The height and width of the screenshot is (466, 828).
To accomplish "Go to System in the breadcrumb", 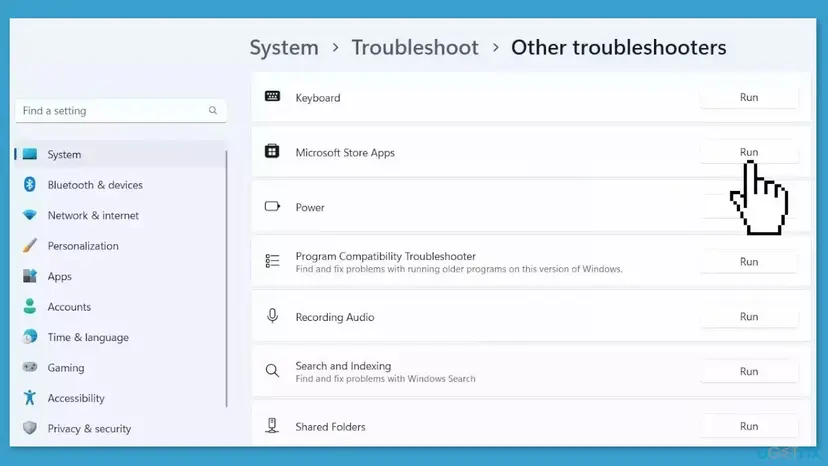I will point(284,48).
